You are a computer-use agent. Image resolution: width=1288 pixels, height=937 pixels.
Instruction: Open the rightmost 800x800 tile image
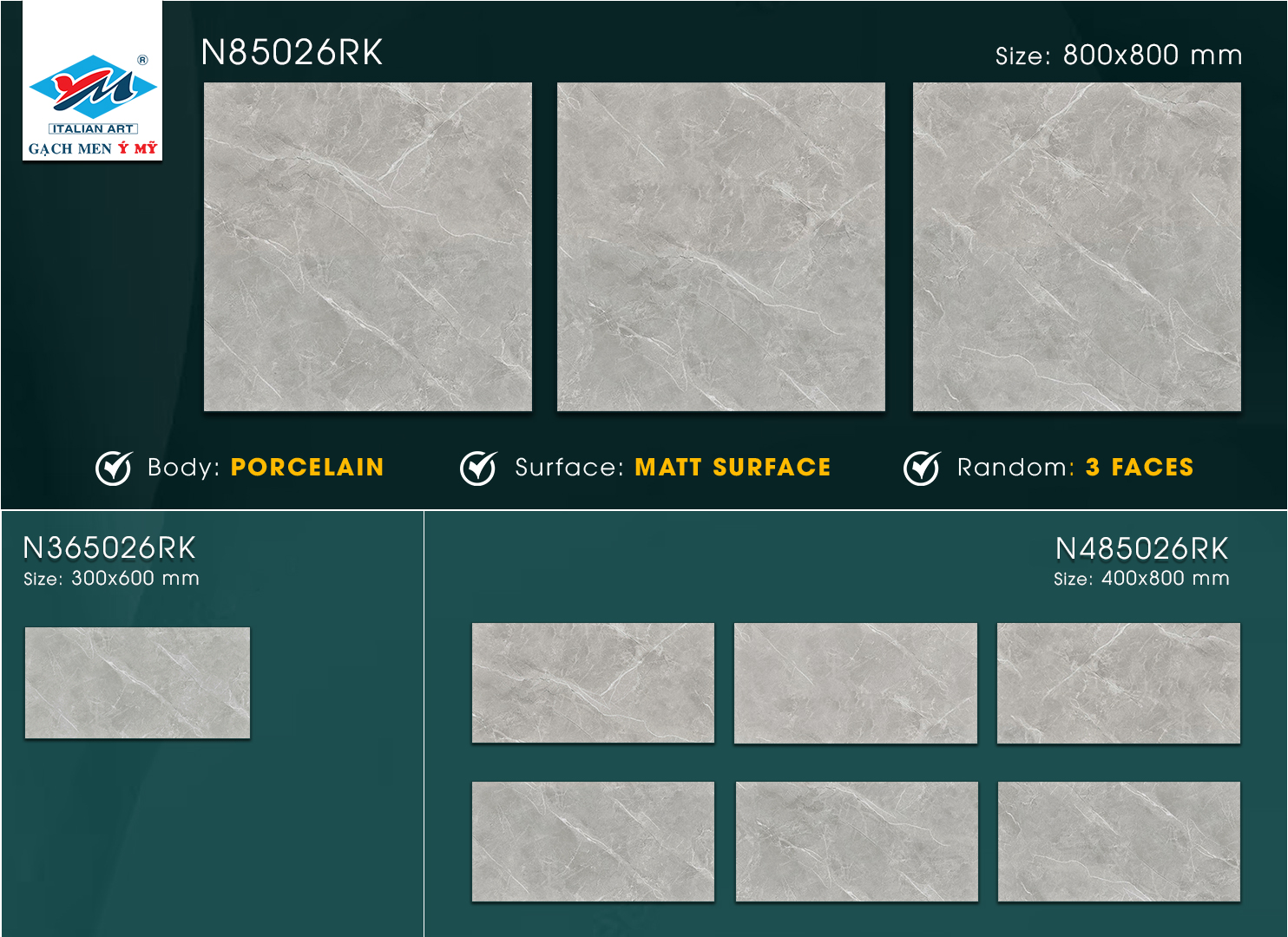(1076, 246)
